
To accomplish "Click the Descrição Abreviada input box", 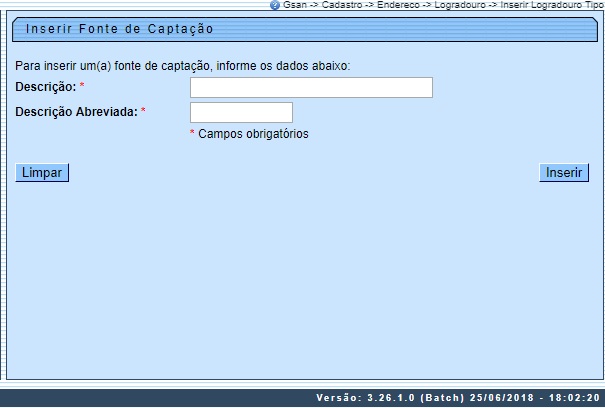I will pyautogui.click(x=242, y=112).
